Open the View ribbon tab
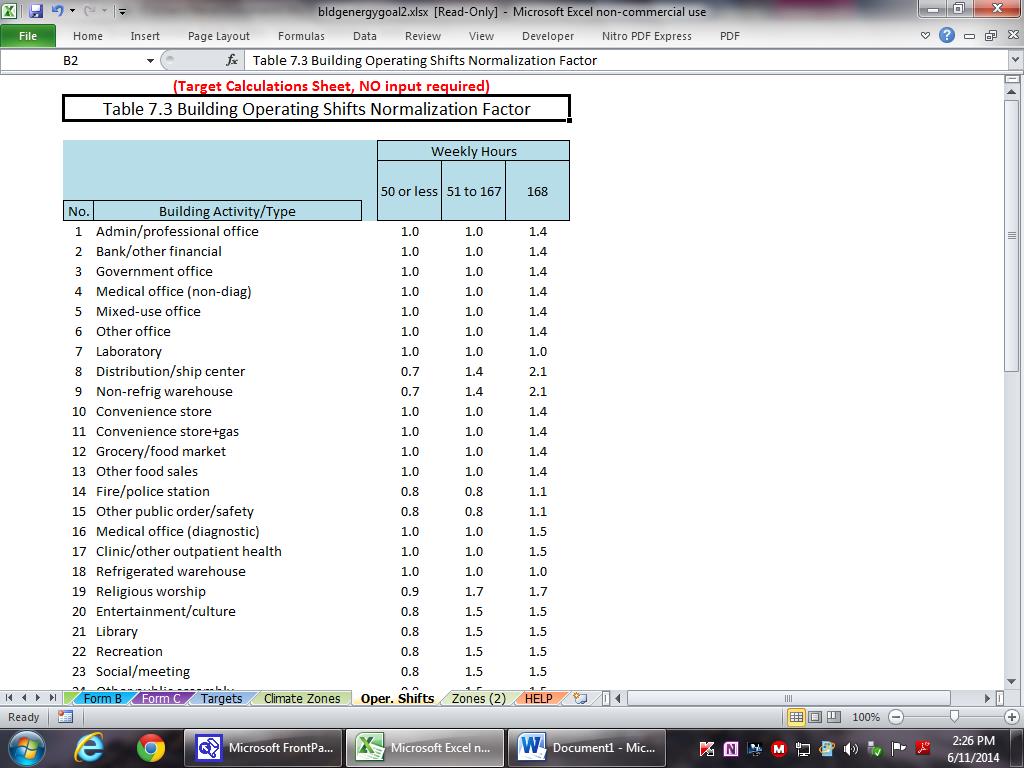Viewport: 1024px width, 768px height. coord(481,36)
